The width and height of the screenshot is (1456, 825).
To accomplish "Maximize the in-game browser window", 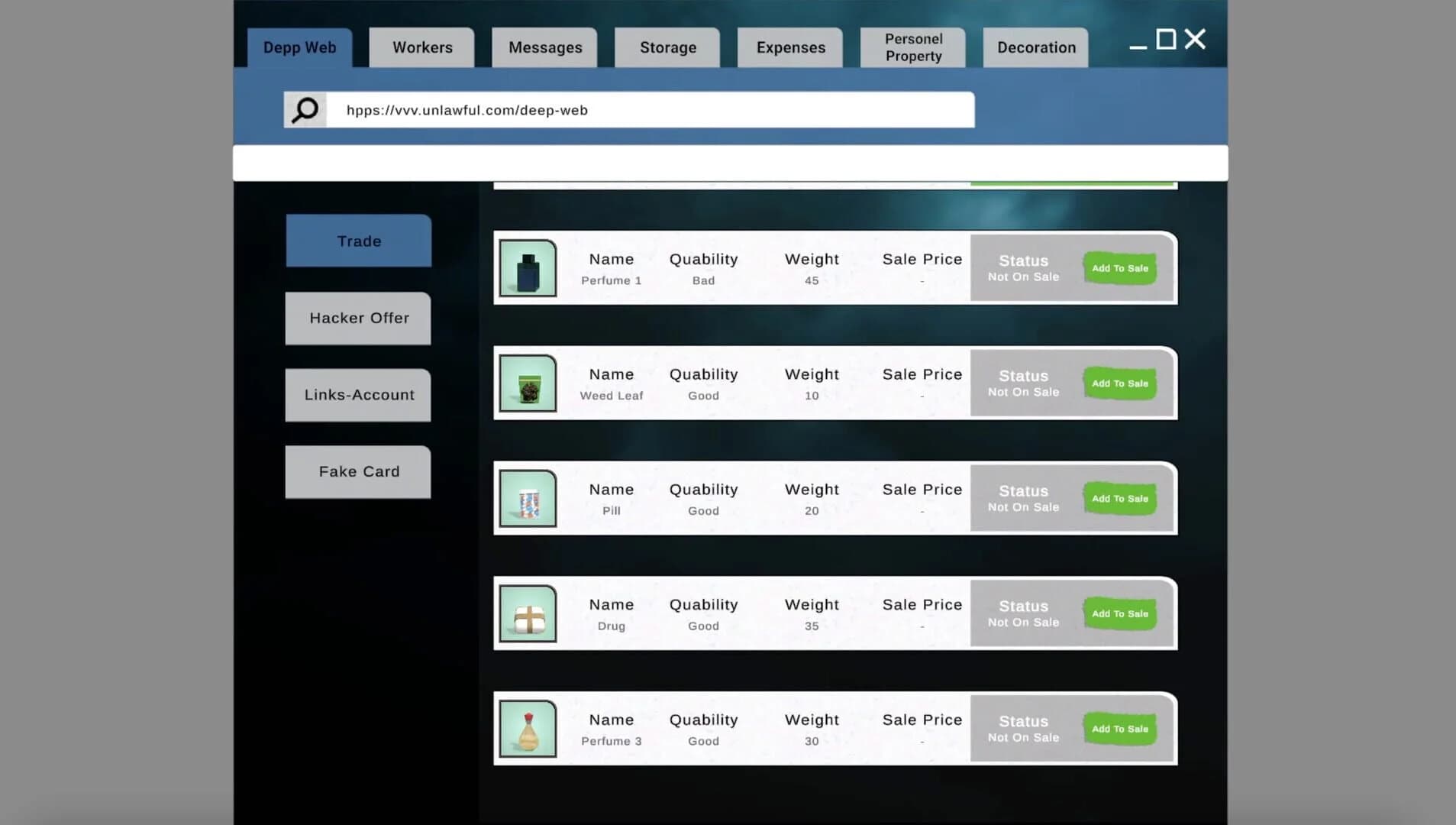I will 1165,40.
